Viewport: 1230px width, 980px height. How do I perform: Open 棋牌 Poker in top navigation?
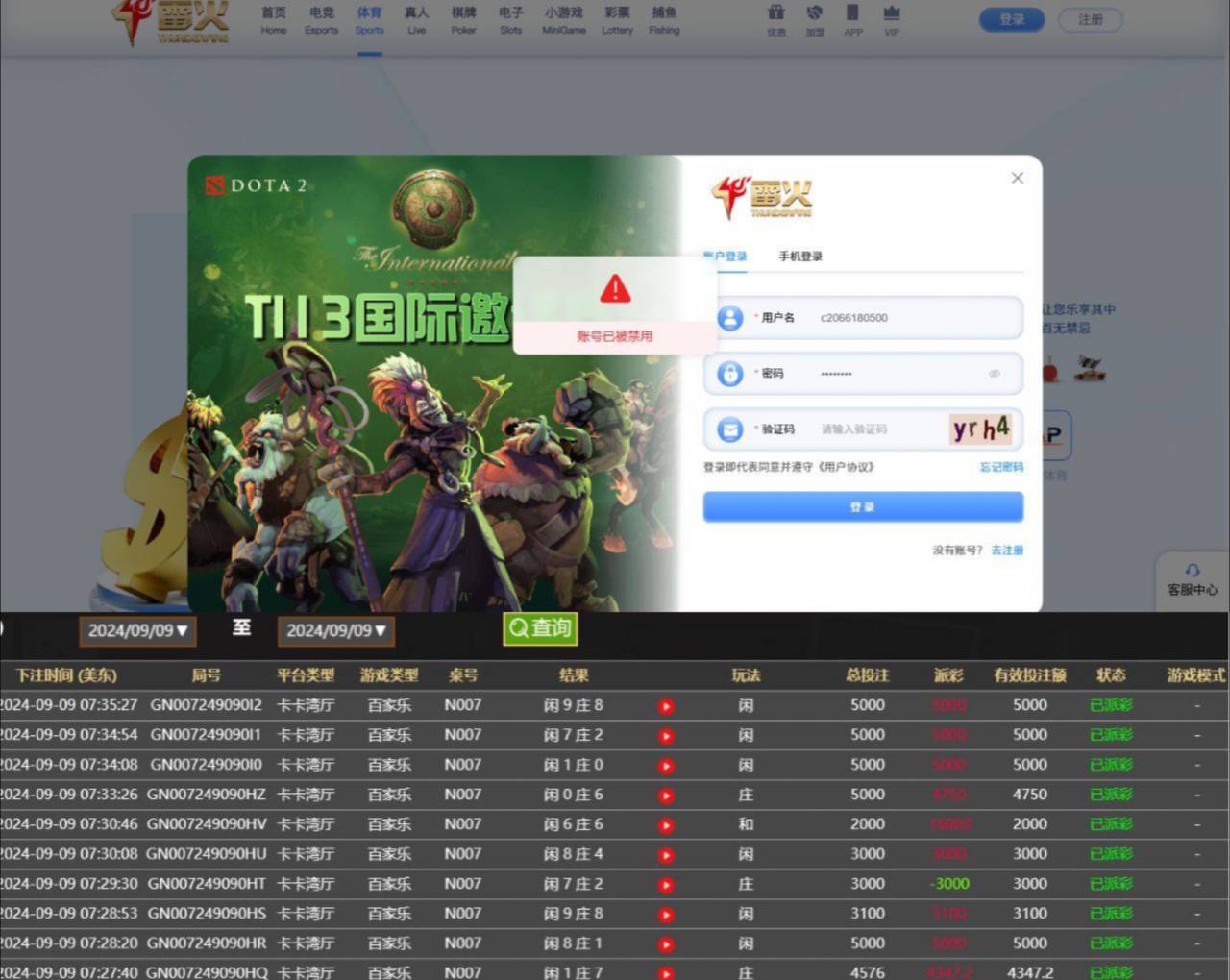click(x=463, y=20)
